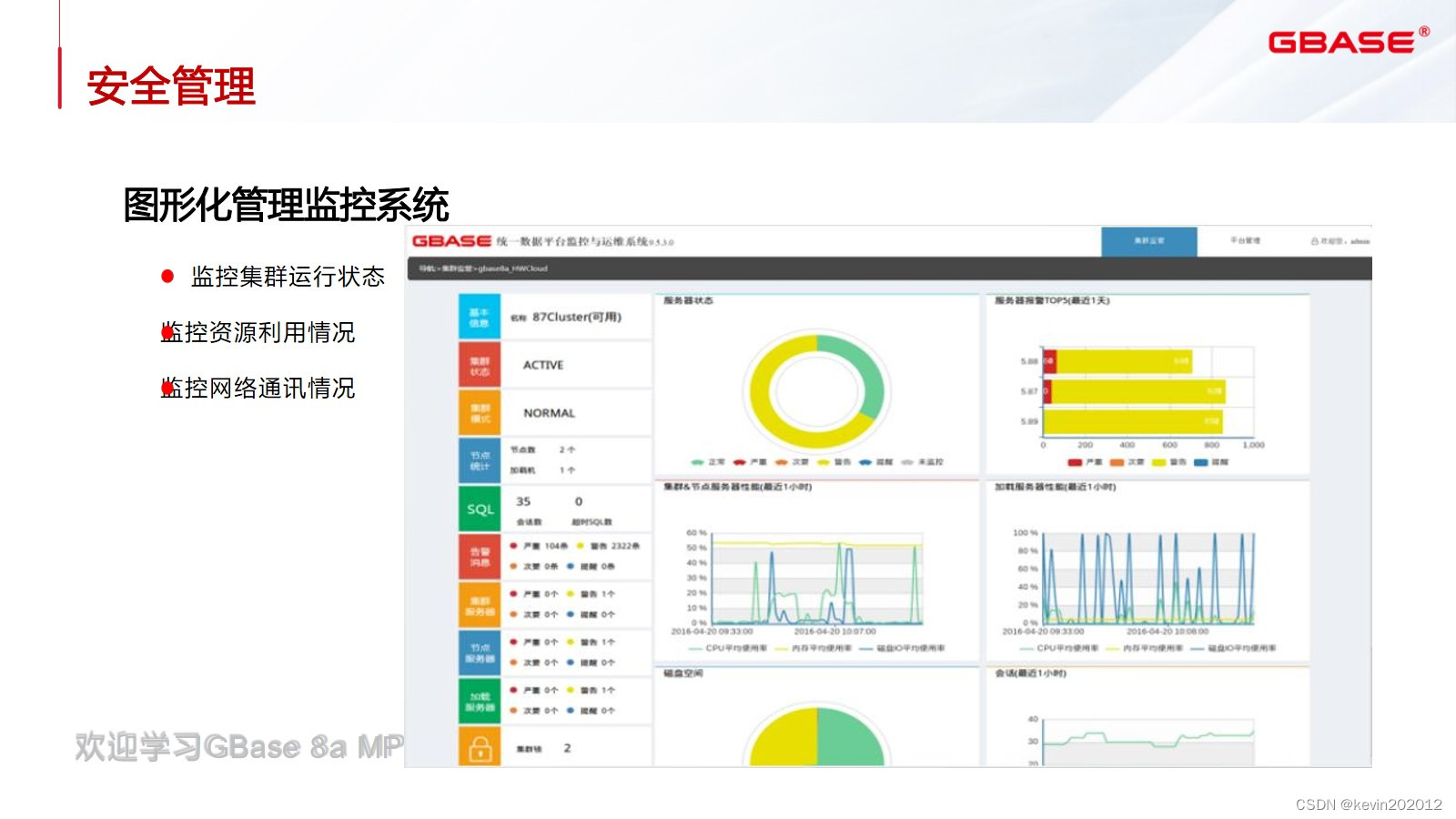
Task: Toggle CPU usage legend in load server chart
Action: coord(1059,649)
